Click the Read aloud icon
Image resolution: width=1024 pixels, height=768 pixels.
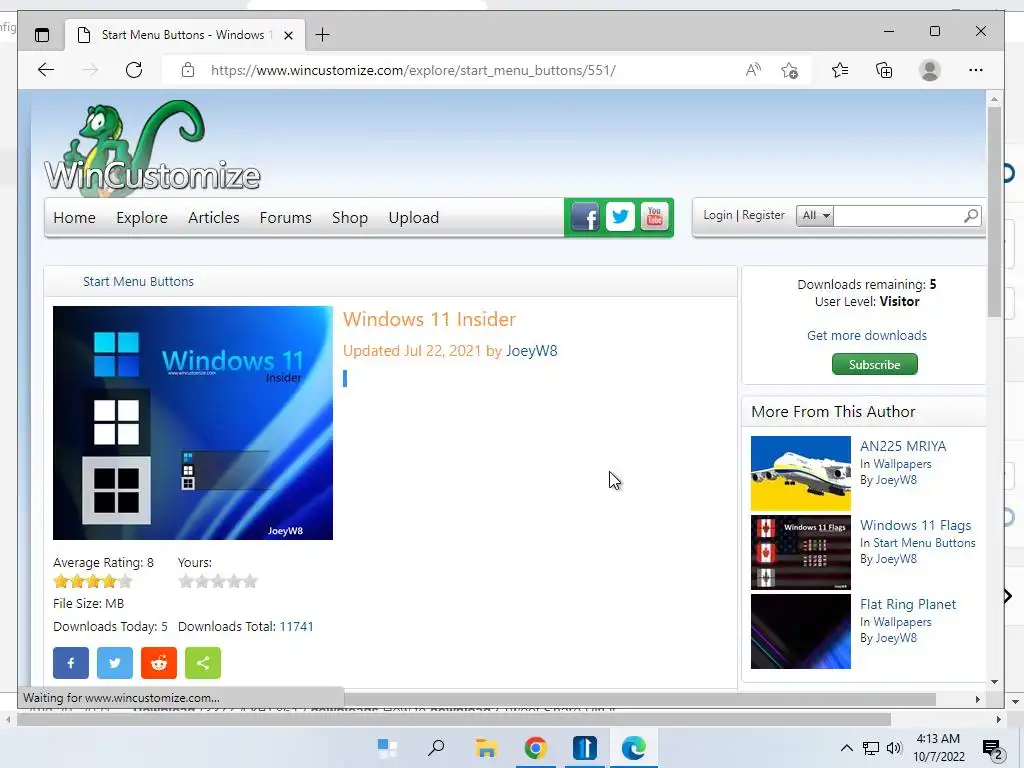pyautogui.click(x=754, y=70)
